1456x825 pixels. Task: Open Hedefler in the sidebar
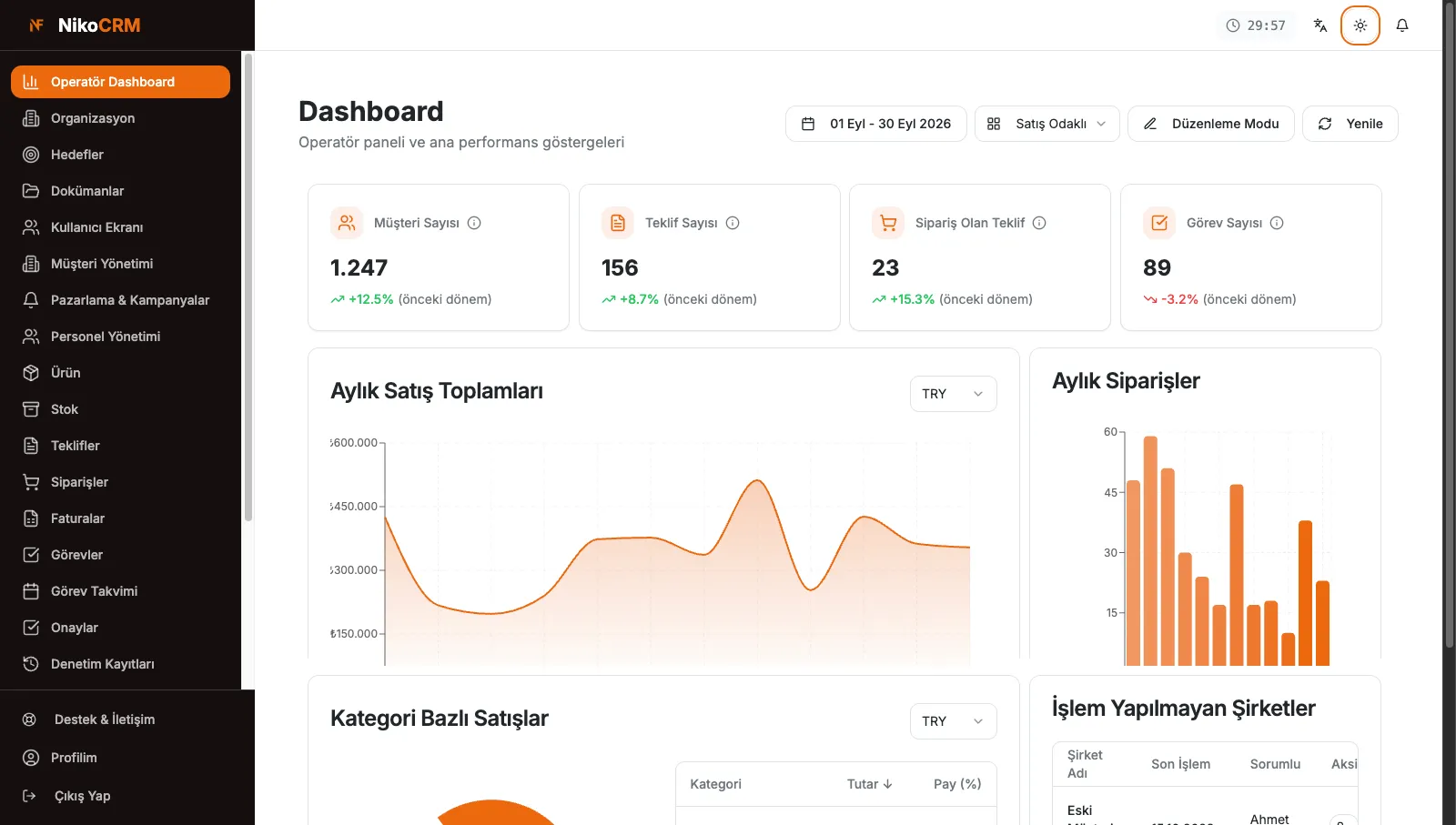point(120,155)
